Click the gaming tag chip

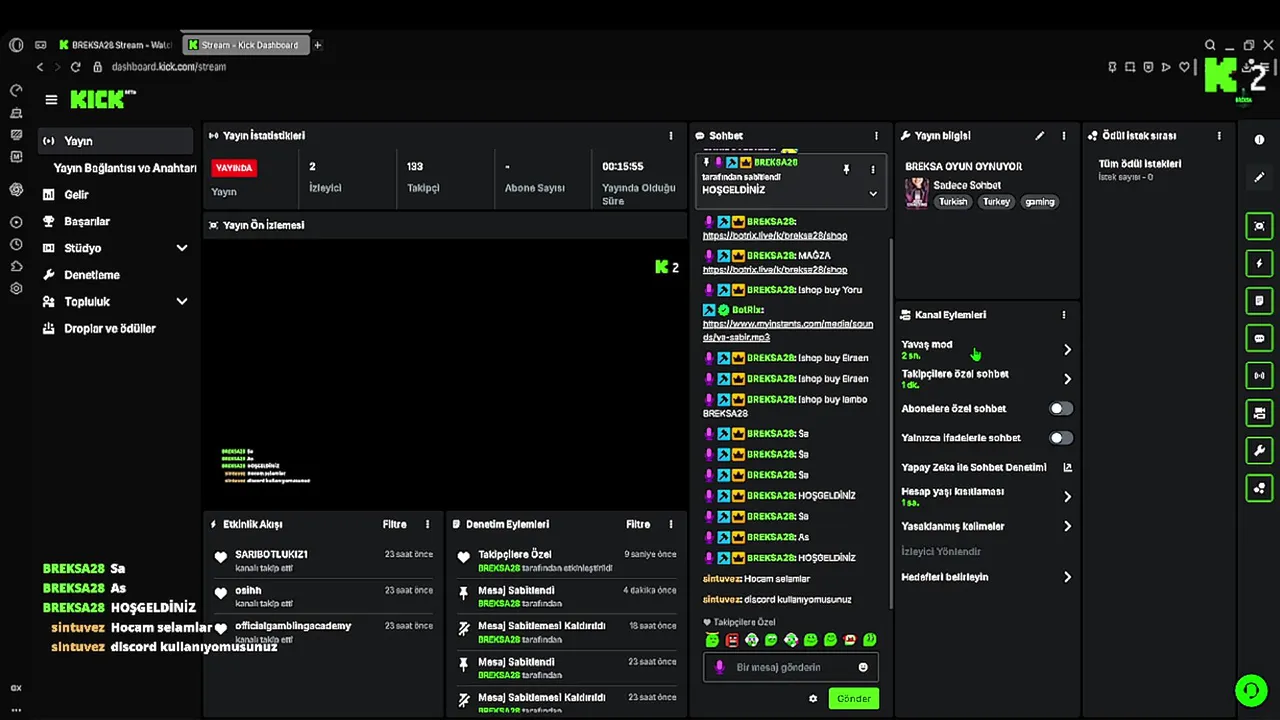pyautogui.click(x=1040, y=202)
